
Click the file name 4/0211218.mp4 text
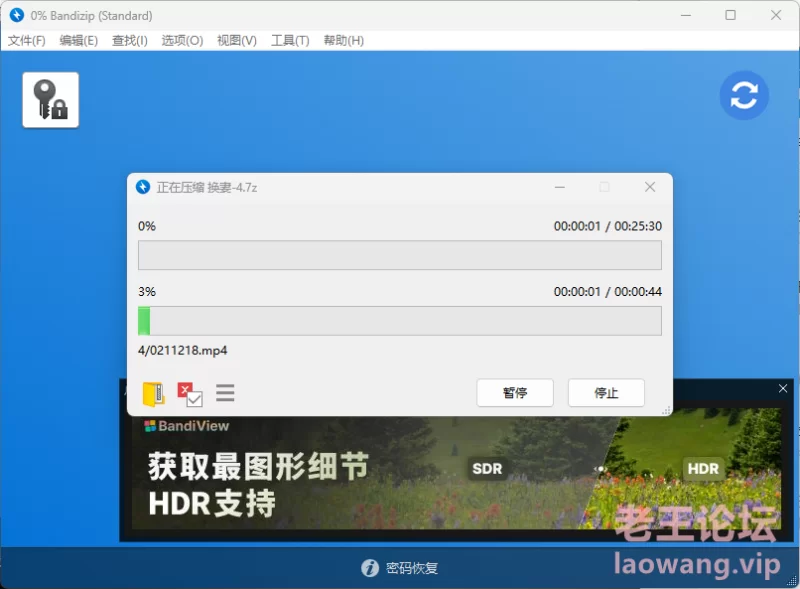pos(183,351)
